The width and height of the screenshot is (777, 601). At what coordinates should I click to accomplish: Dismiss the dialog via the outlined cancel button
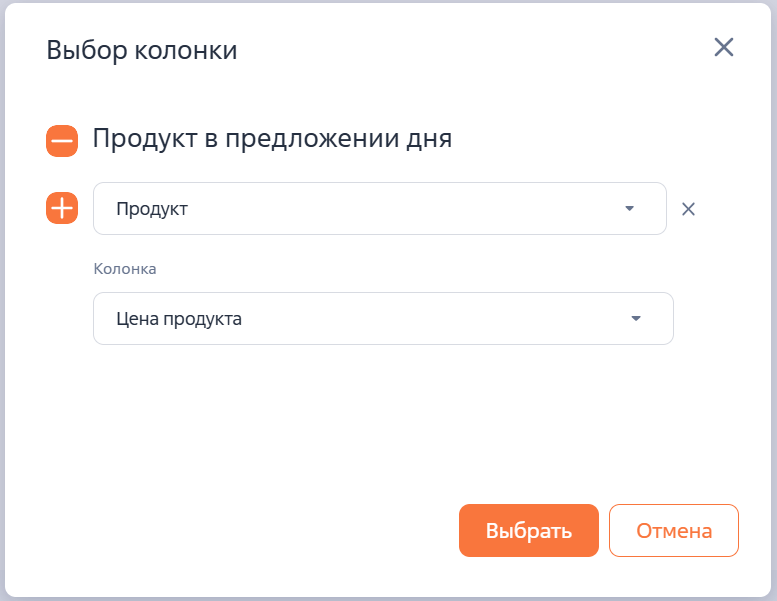click(x=673, y=530)
